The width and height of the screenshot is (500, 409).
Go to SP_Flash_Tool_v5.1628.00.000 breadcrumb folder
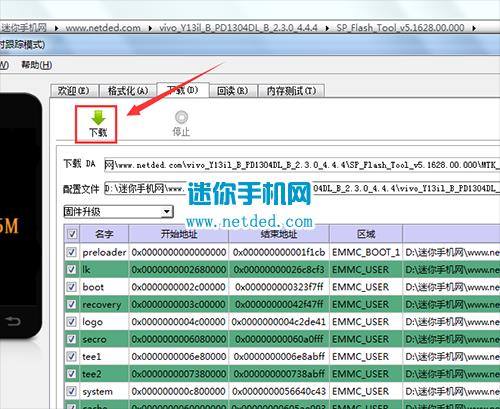click(400, 28)
